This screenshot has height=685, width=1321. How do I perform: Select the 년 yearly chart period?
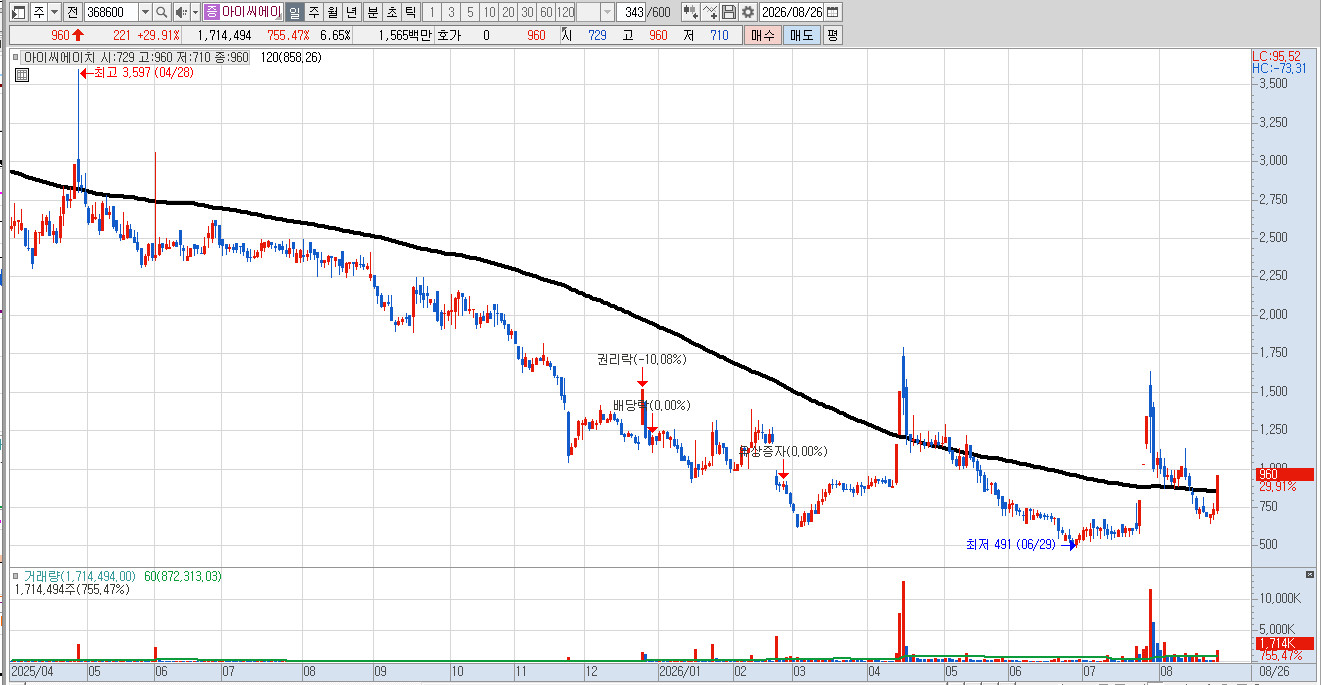click(x=351, y=12)
